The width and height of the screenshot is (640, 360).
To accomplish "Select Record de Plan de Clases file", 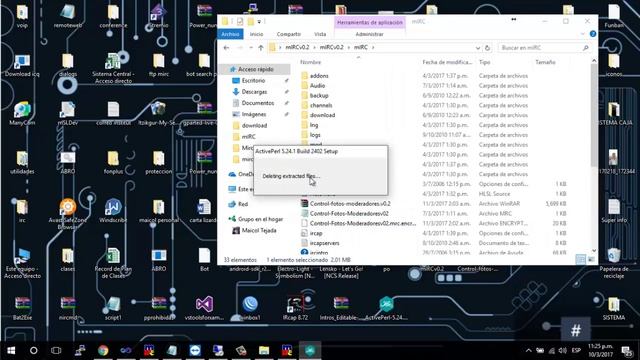I will (x=113, y=262).
